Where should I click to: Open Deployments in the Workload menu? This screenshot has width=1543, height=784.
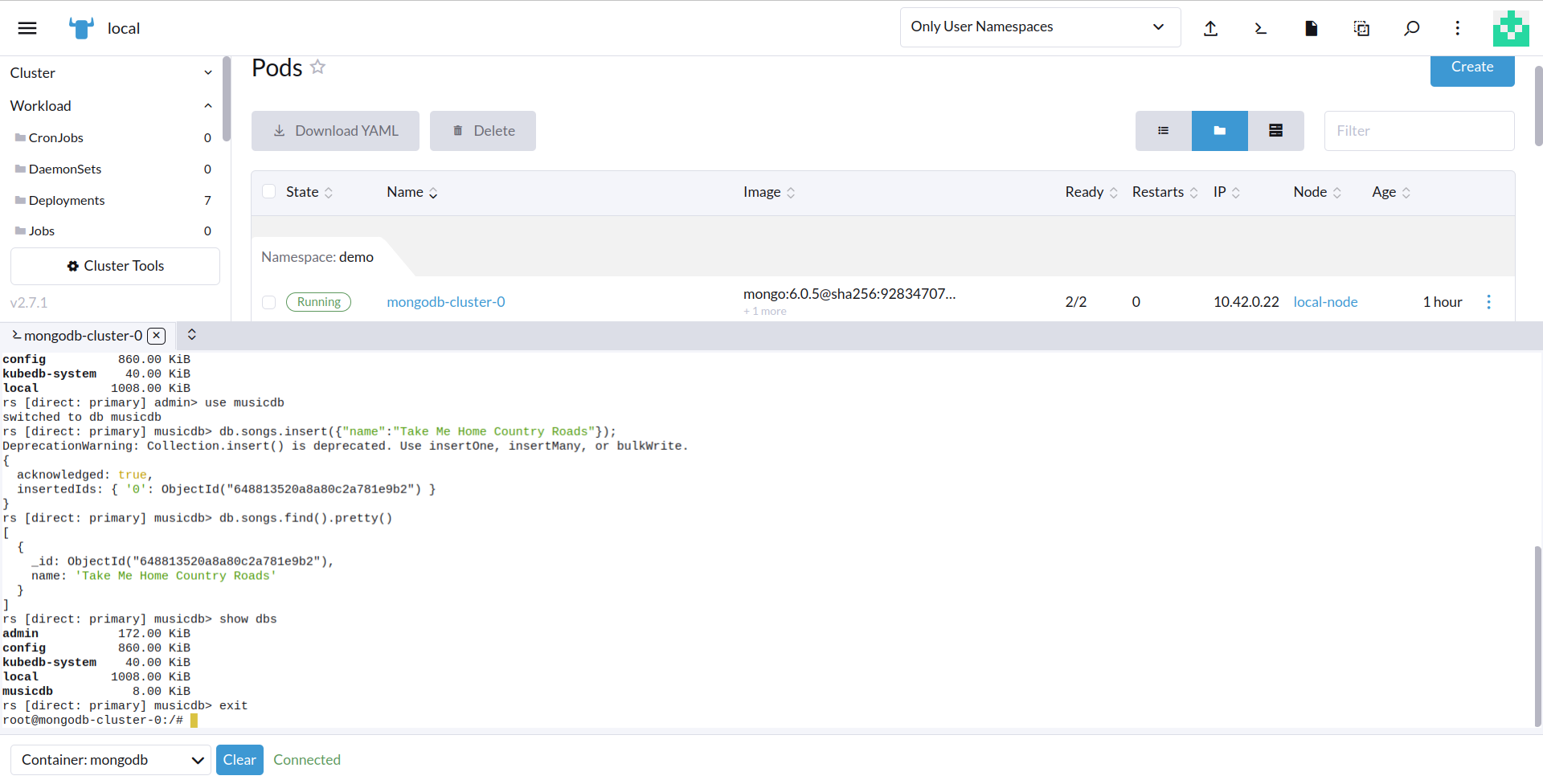click(x=67, y=200)
